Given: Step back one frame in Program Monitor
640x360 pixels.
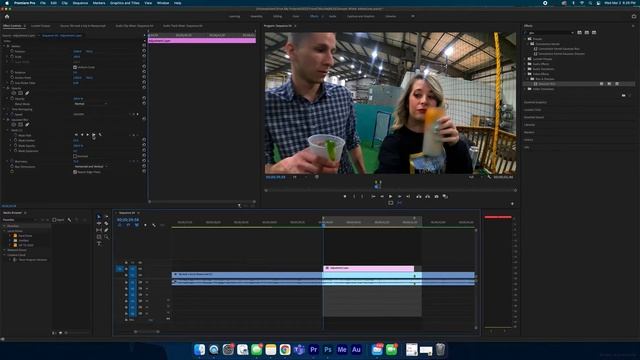Looking at the screenshot, I should (x=382, y=196).
